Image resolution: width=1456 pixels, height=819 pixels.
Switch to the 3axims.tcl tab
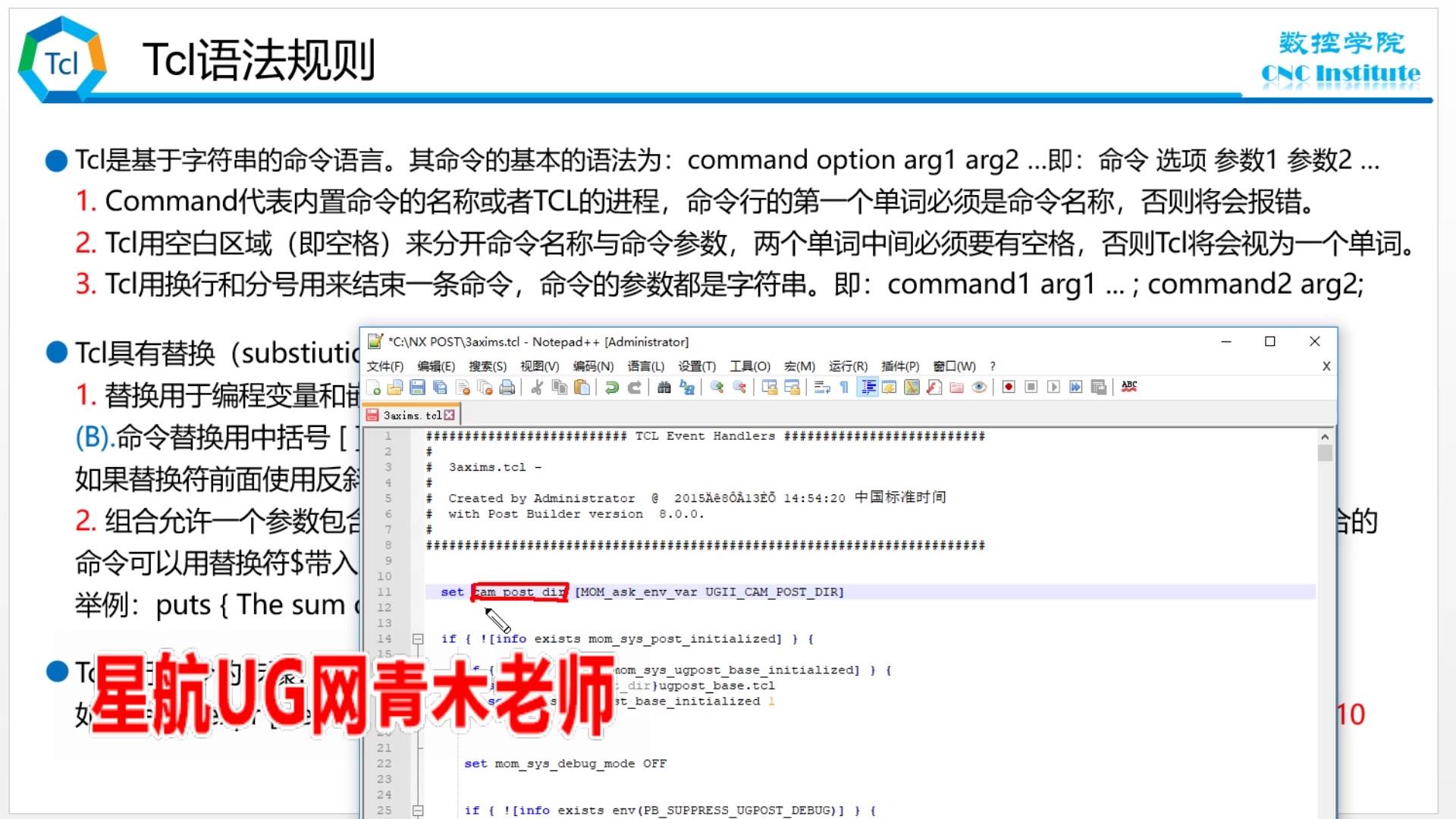click(411, 416)
